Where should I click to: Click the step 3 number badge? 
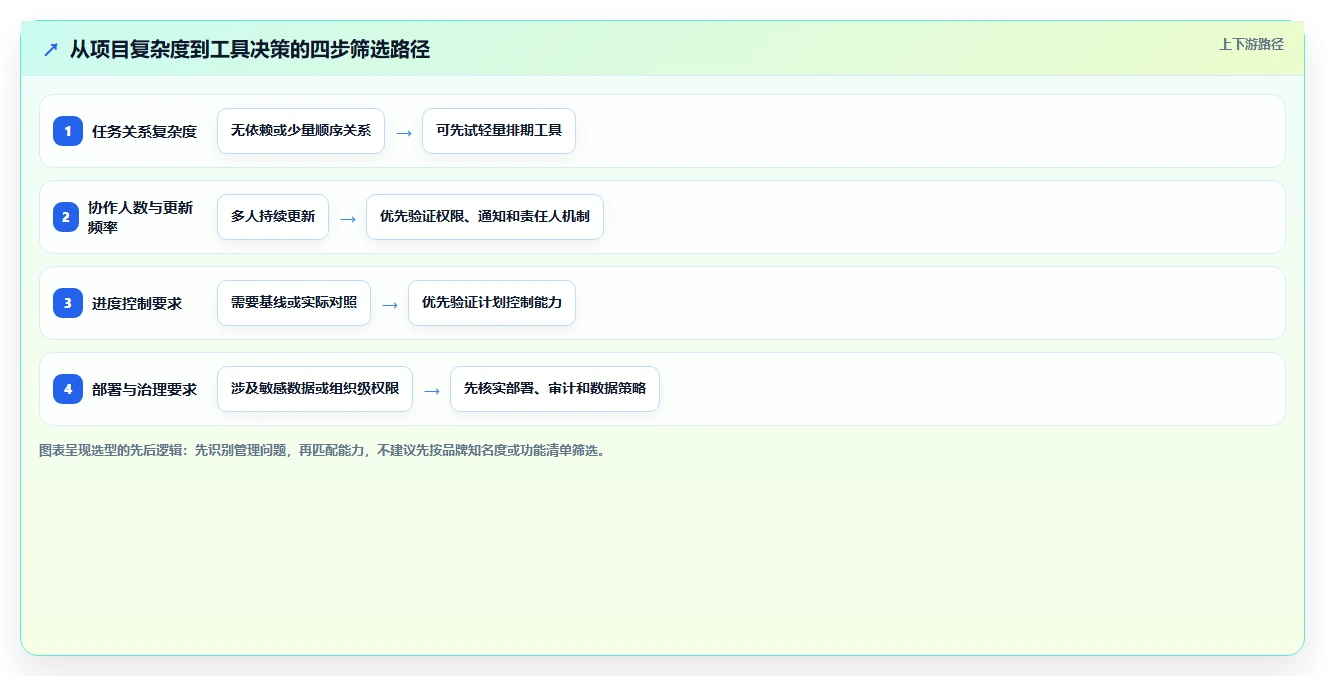pyautogui.click(x=68, y=303)
